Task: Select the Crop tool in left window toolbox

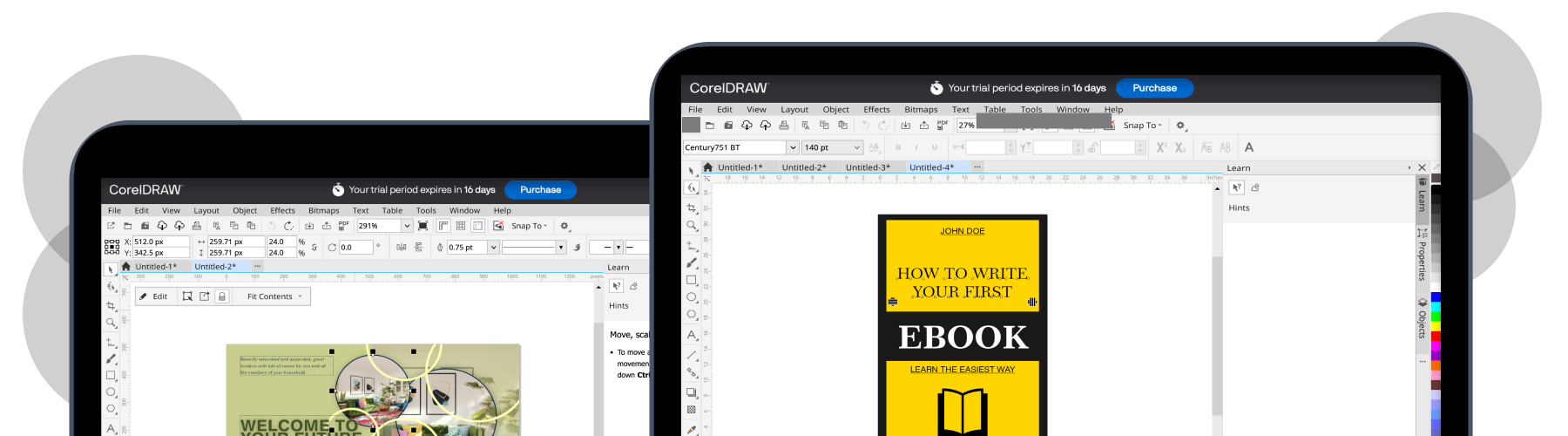Action: [x=111, y=306]
